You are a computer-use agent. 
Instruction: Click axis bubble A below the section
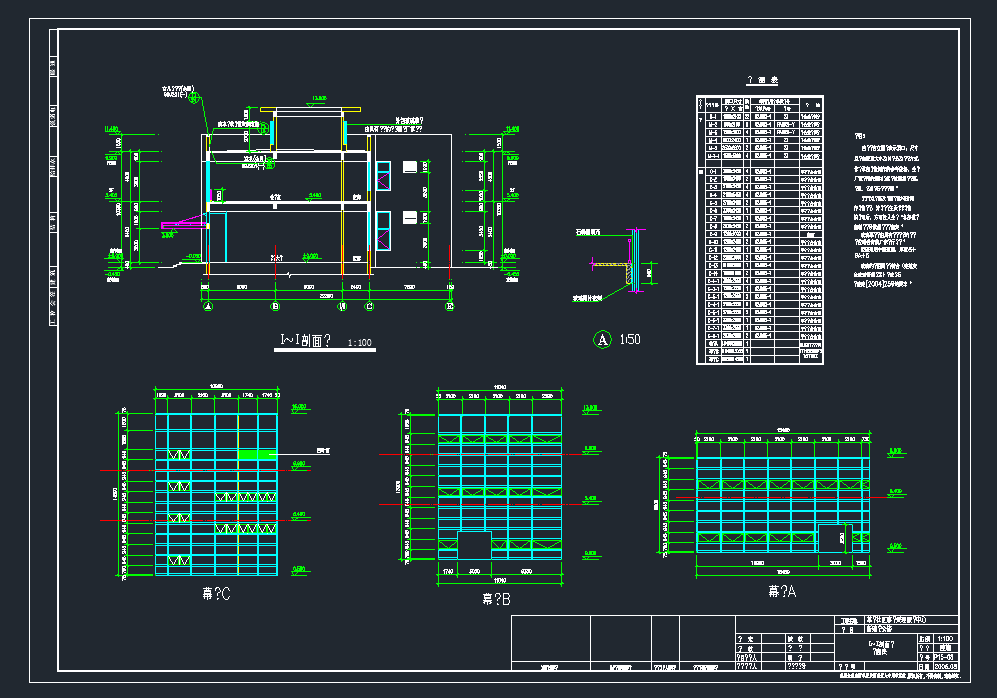coord(208,306)
